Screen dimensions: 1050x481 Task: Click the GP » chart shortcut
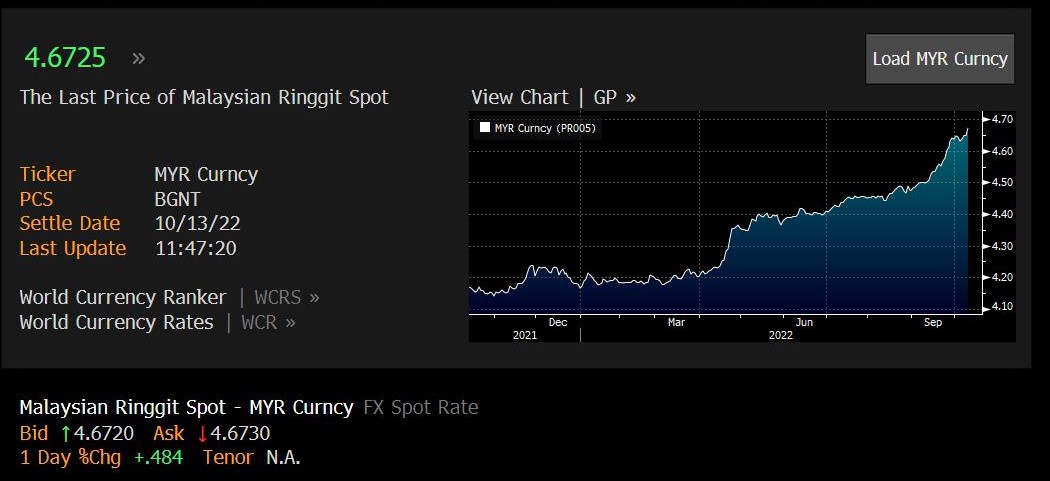tap(614, 97)
